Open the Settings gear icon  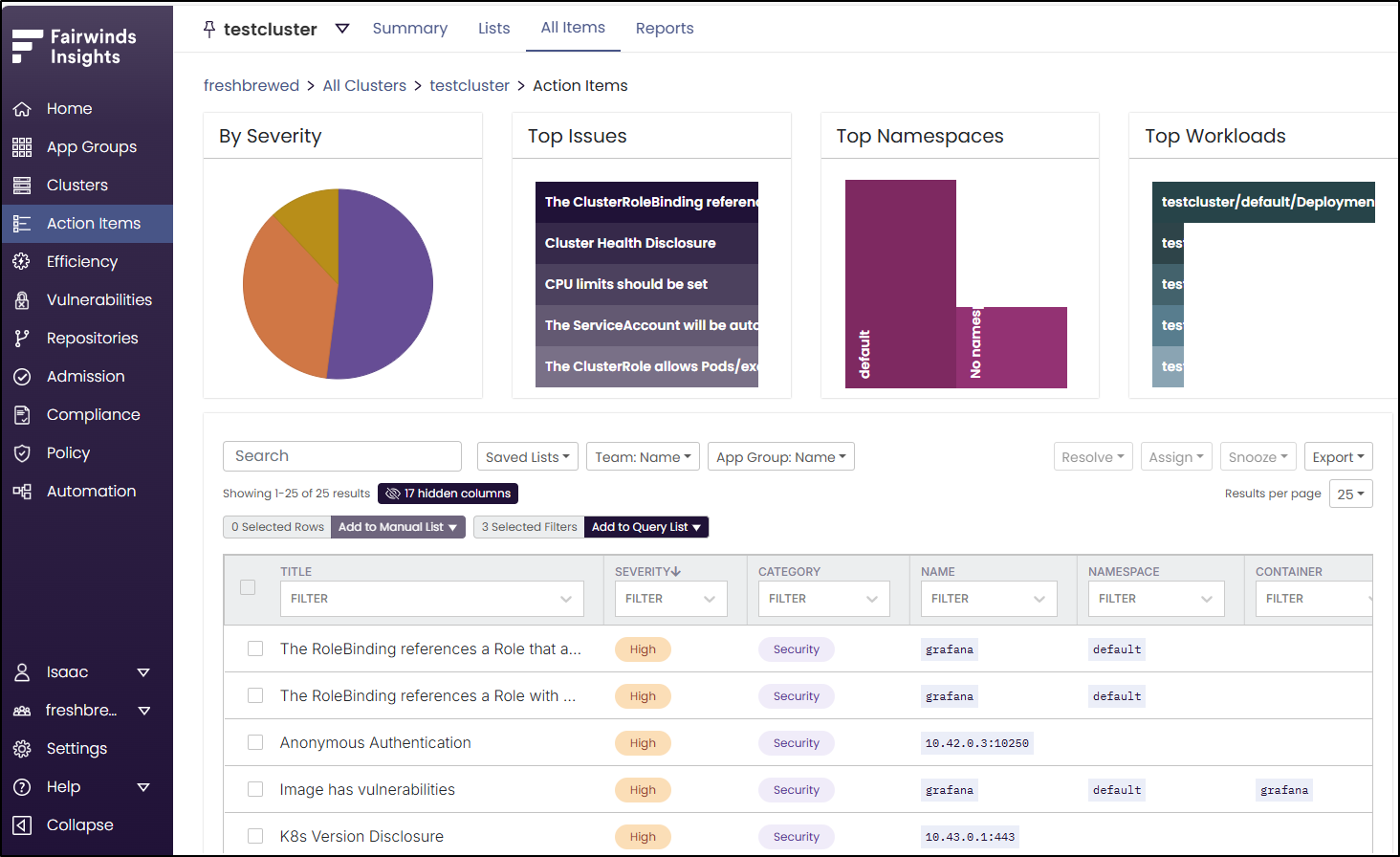[22, 749]
